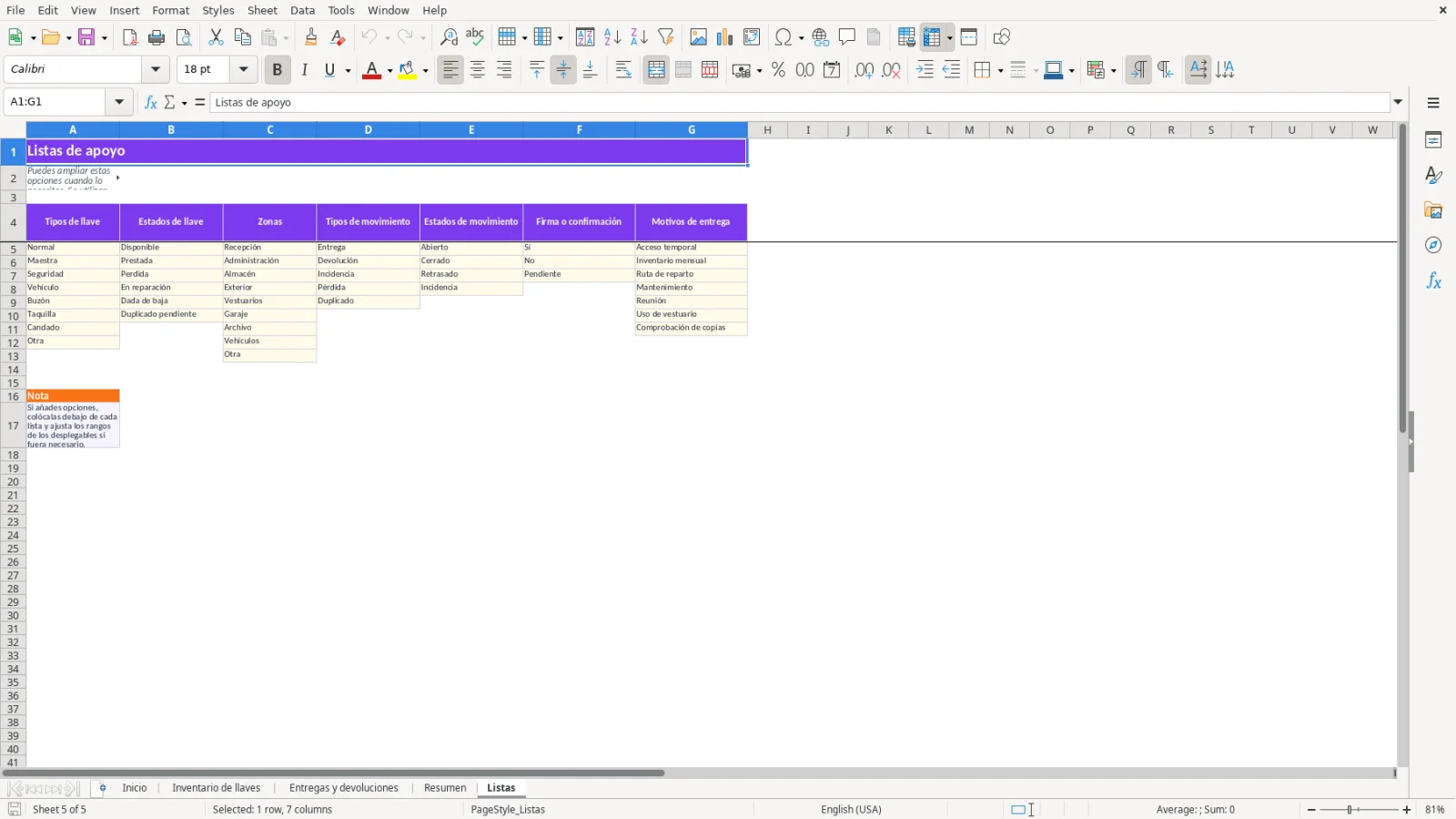Viewport: 1456px width, 819px height.
Task: Center text horizontally
Action: [x=478, y=70]
